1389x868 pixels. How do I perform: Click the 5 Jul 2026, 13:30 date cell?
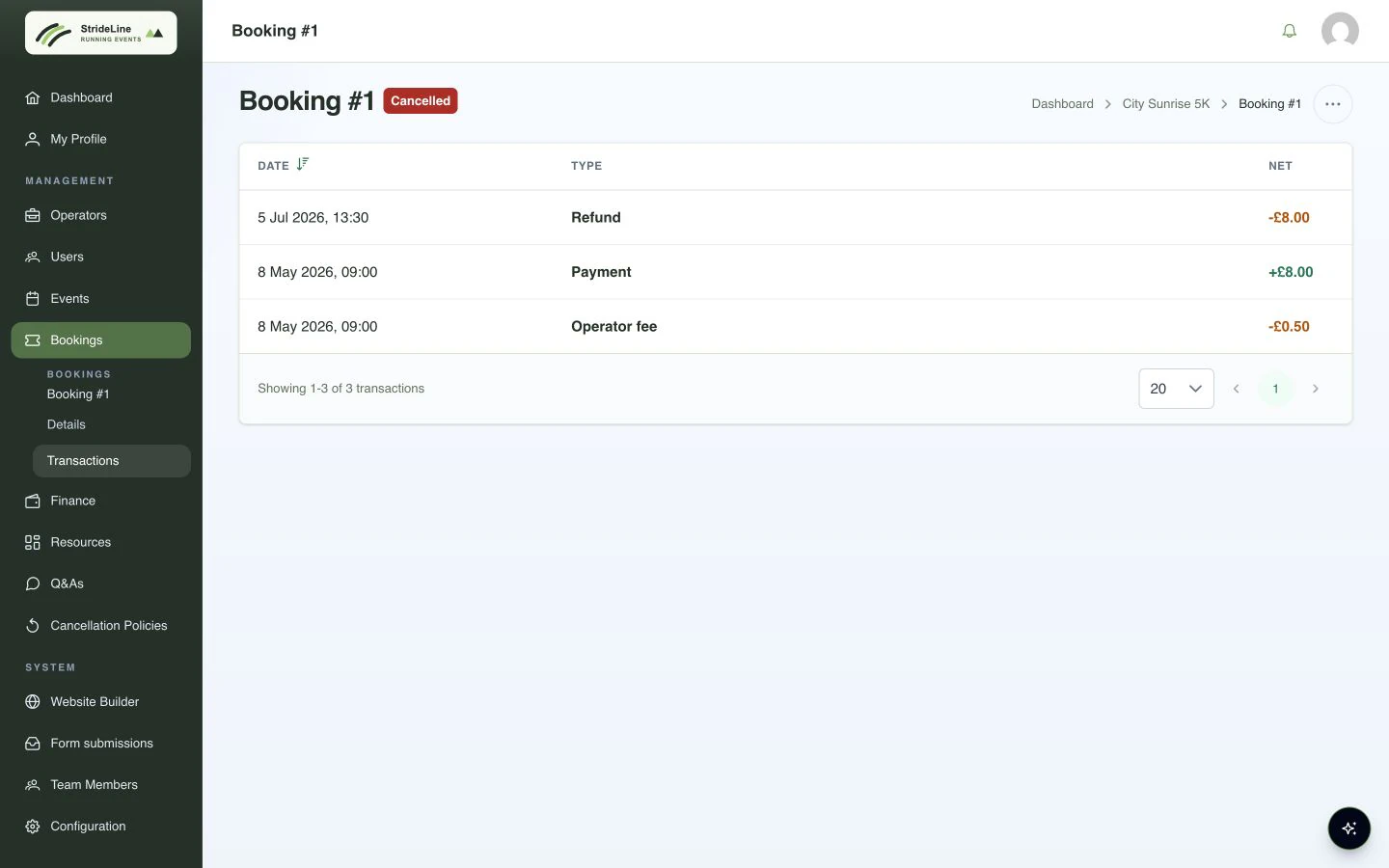pyautogui.click(x=313, y=217)
